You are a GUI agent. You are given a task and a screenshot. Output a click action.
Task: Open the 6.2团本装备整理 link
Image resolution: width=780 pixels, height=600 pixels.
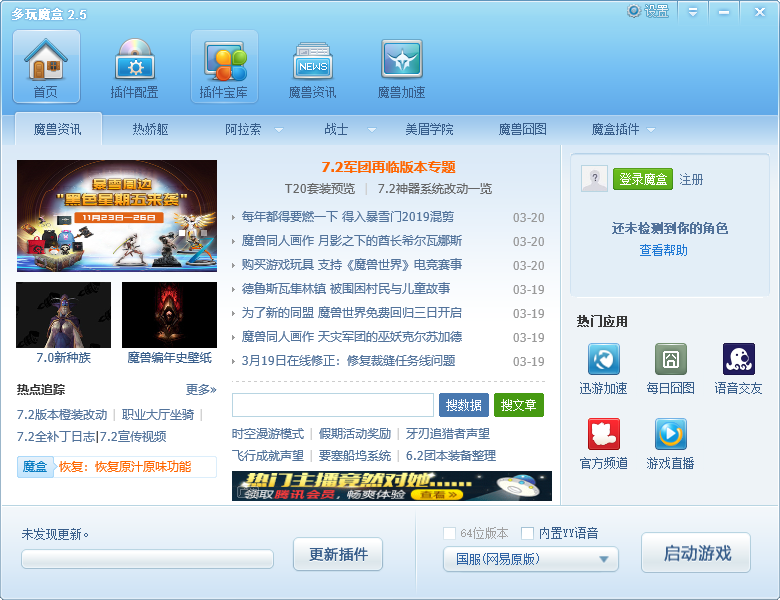[x=451, y=456]
